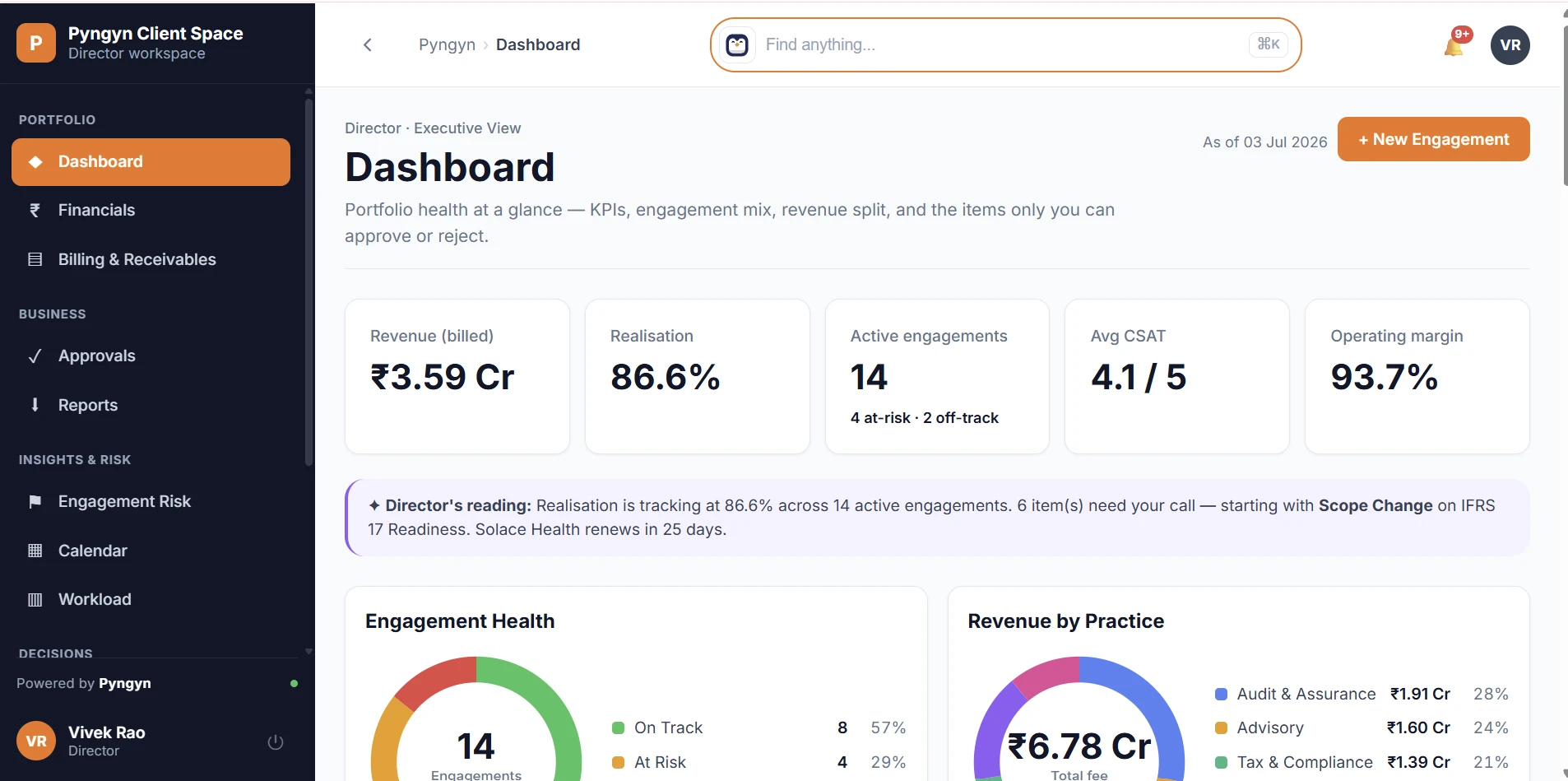Click the green Pyngyn status dot
Image resolution: width=1568 pixels, height=781 pixels.
pos(294,684)
